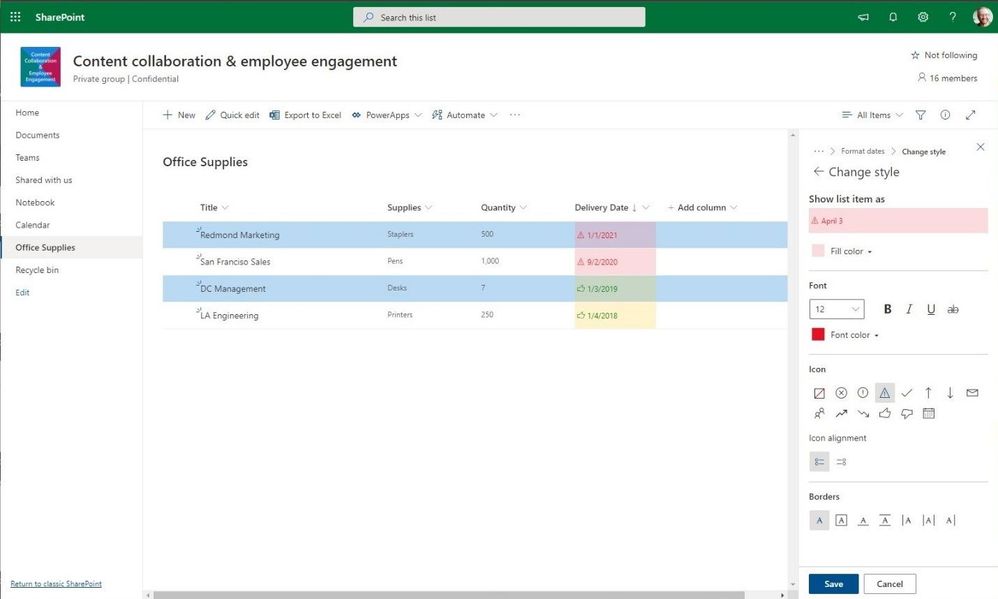Select the trending up icon
Image resolution: width=998 pixels, height=599 pixels.
841,414
